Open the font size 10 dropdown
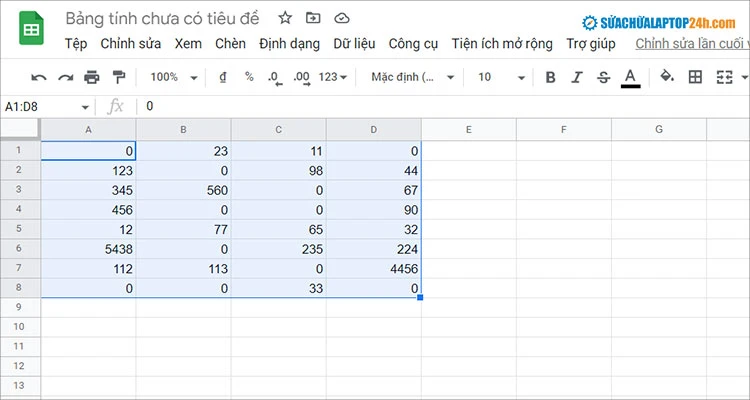Screen dimensions: 750x400 (x=502, y=77)
